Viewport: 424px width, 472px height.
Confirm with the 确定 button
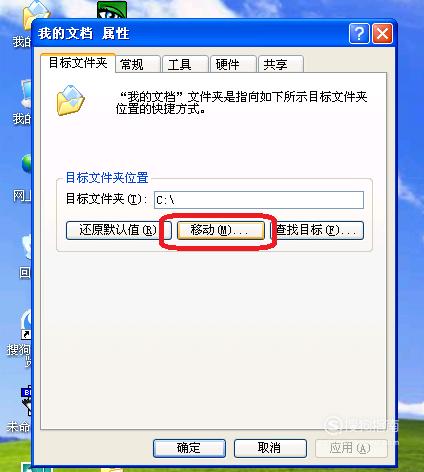pyautogui.click(x=189, y=448)
